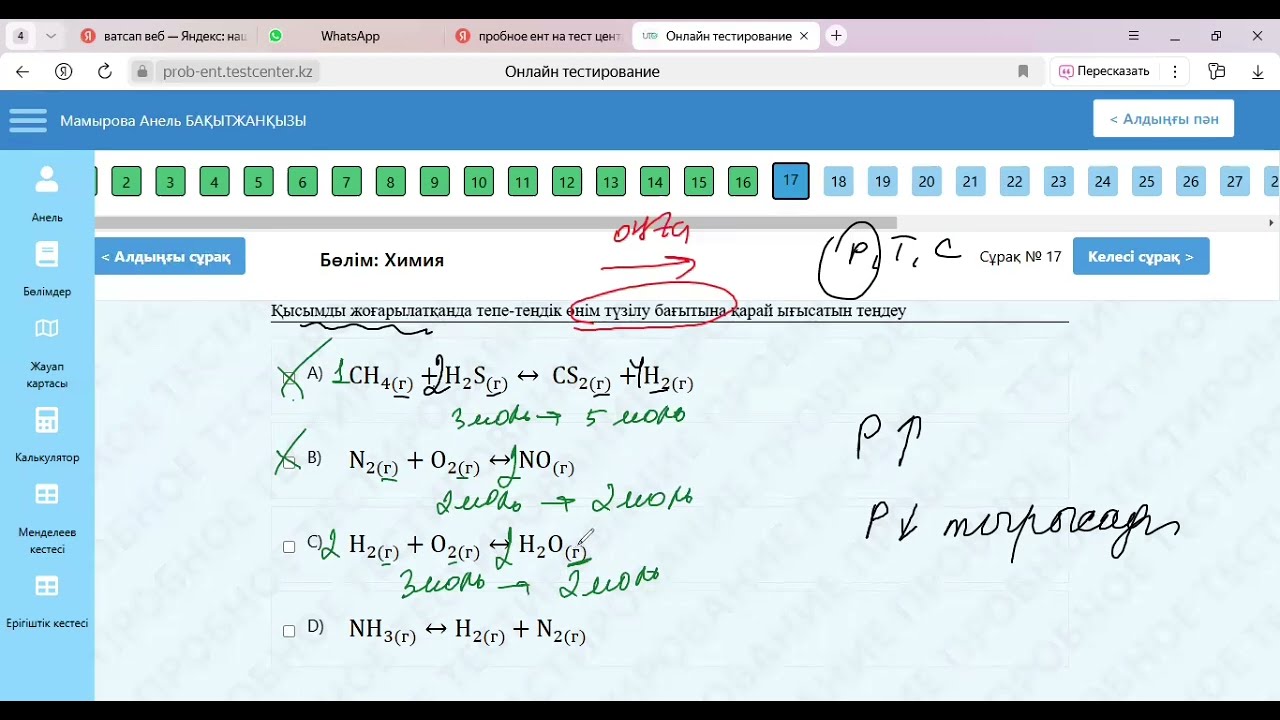Open the Yandex home icon

coord(63,71)
